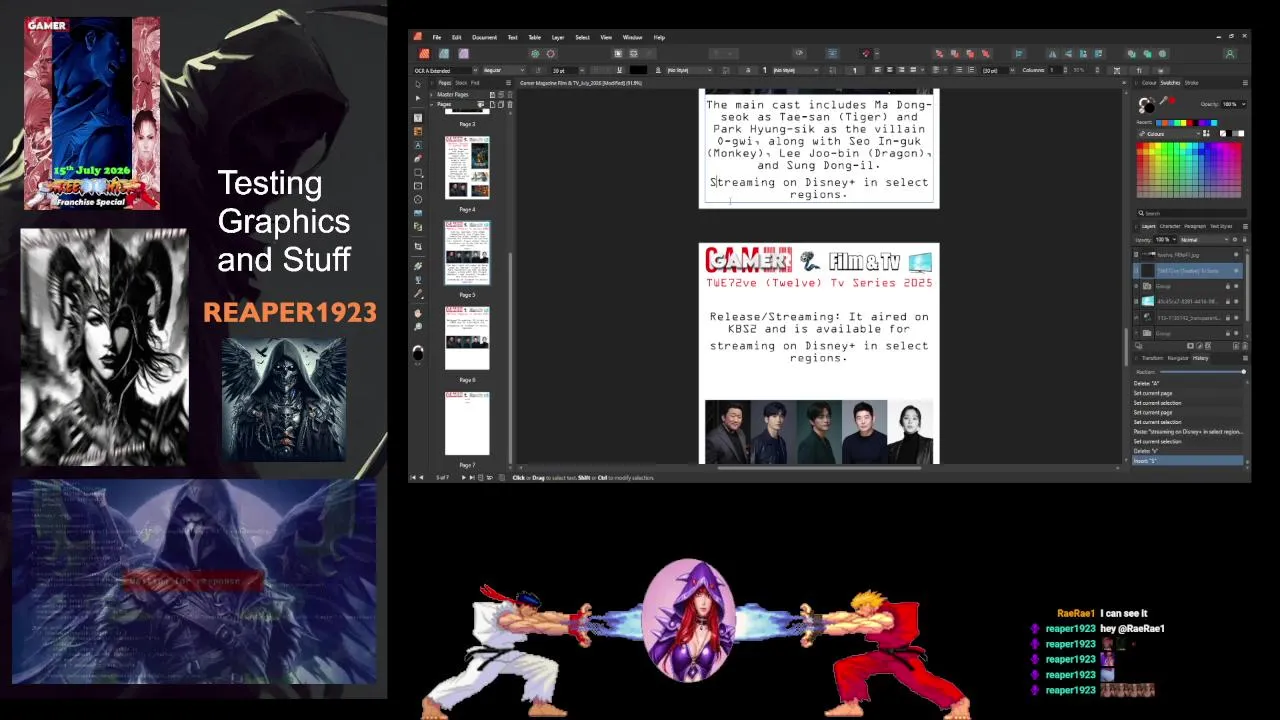Click the delete layer trash icon
Viewport: 1280px width, 720px height.
(x=1245, y=345)
